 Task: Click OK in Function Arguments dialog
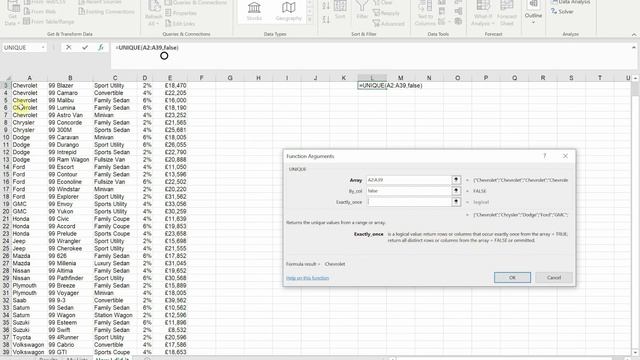512,278
